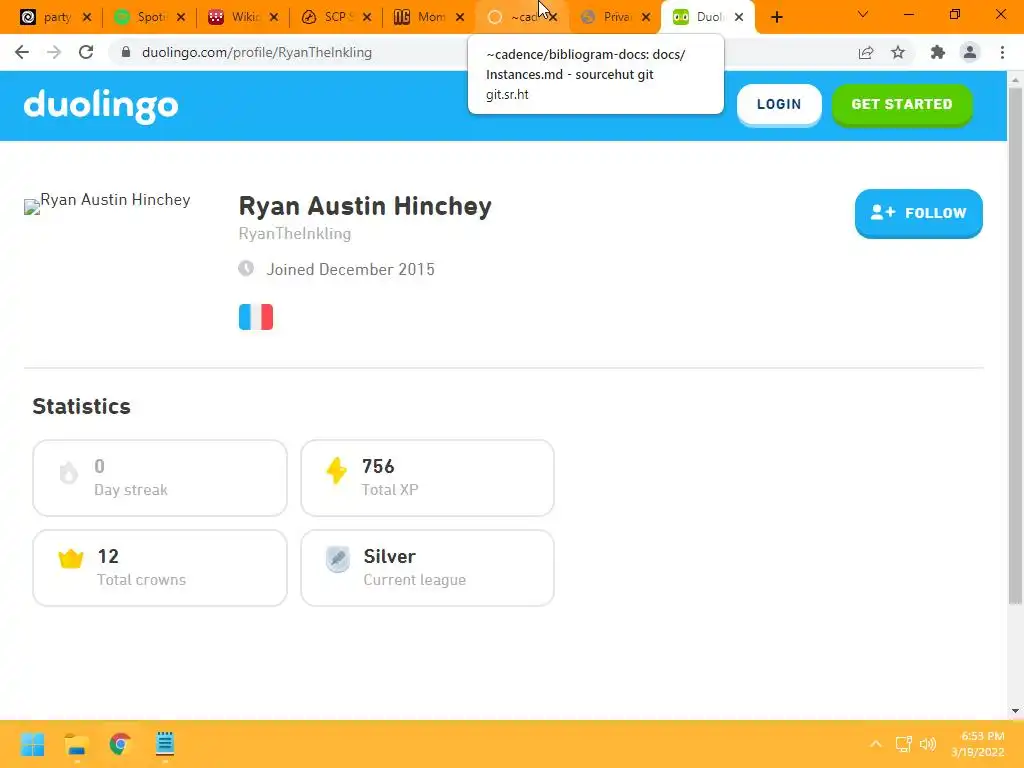1024x768 pixels.
Task: Reload the Duolingo profile page
Action: [x=86, y=52]
